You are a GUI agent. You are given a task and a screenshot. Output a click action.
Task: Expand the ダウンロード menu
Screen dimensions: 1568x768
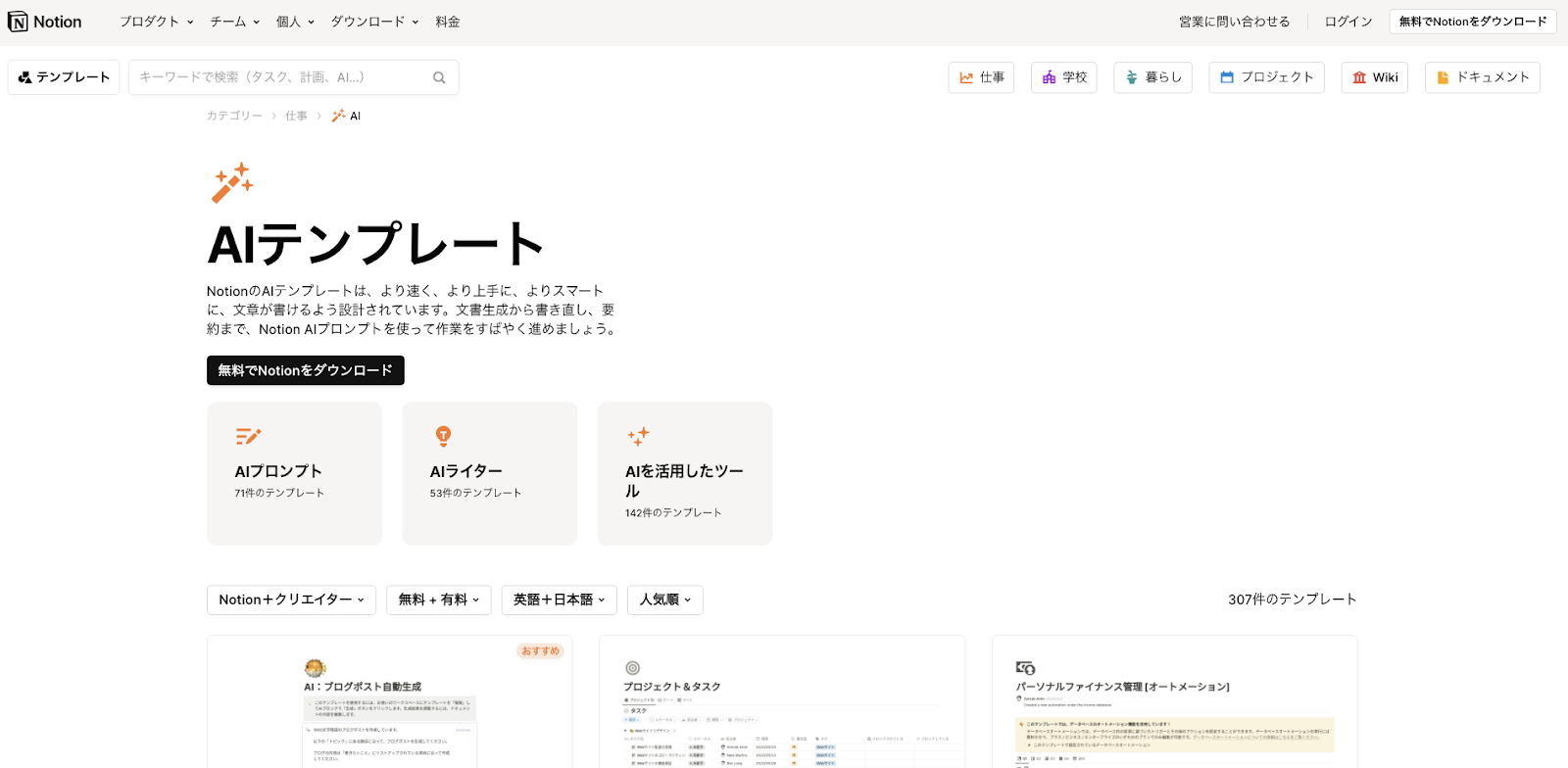coord(374,22)
